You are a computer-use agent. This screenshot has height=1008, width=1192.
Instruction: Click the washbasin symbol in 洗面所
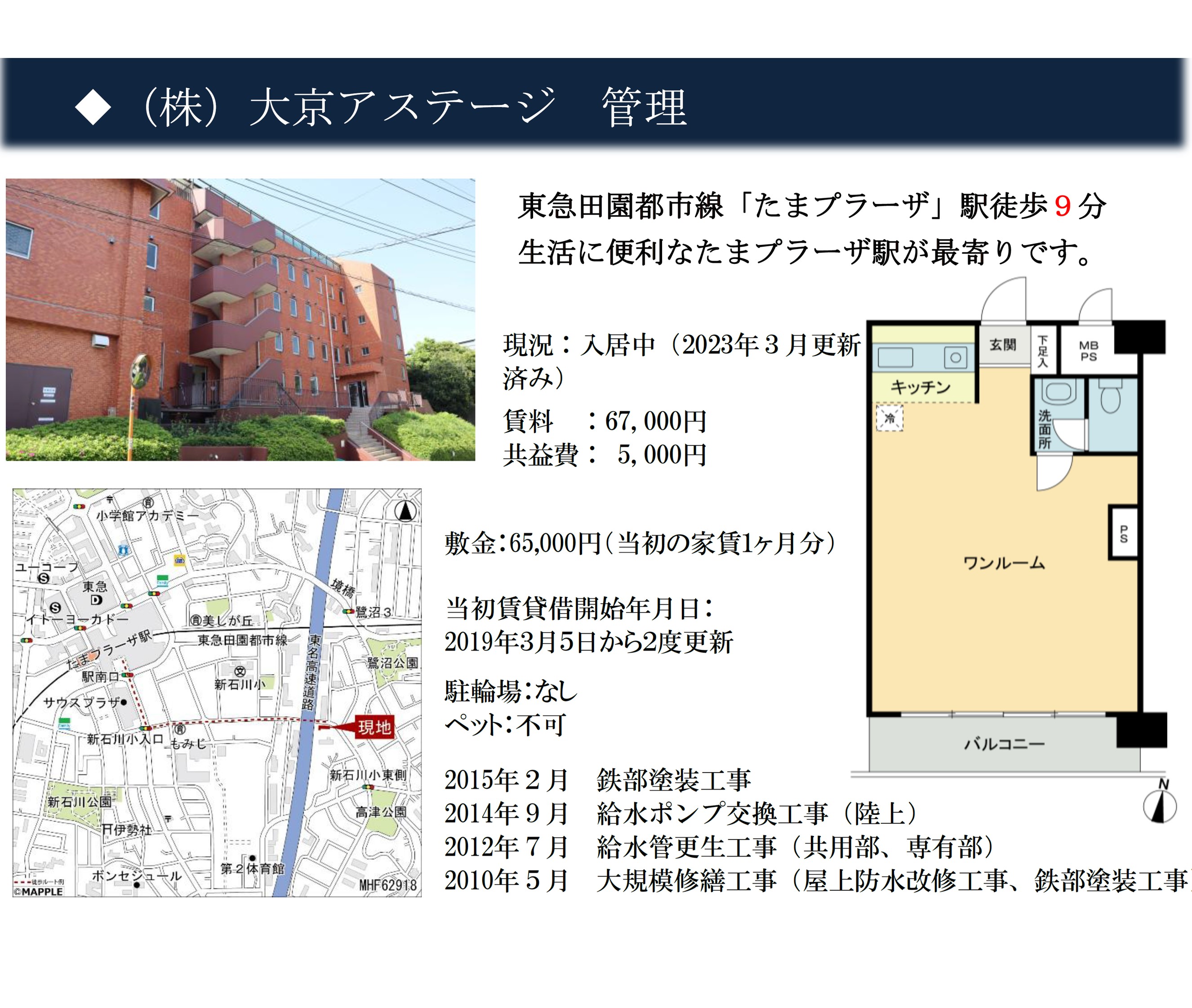click(1059, 393)
